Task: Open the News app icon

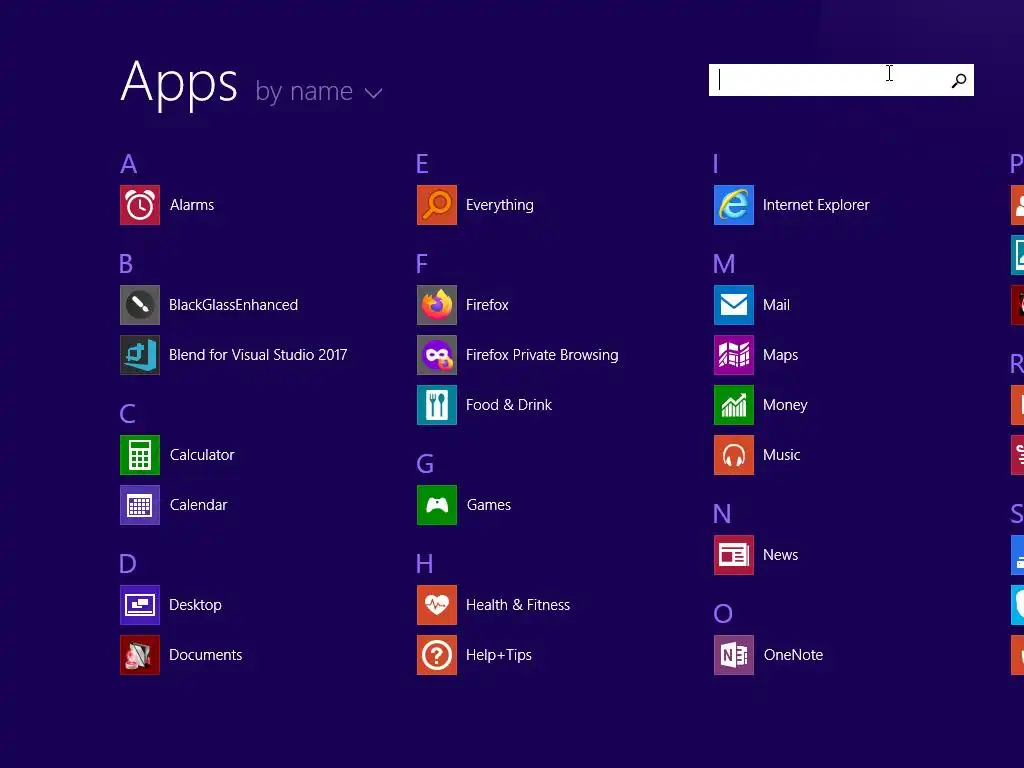Action: pos(734,555)
